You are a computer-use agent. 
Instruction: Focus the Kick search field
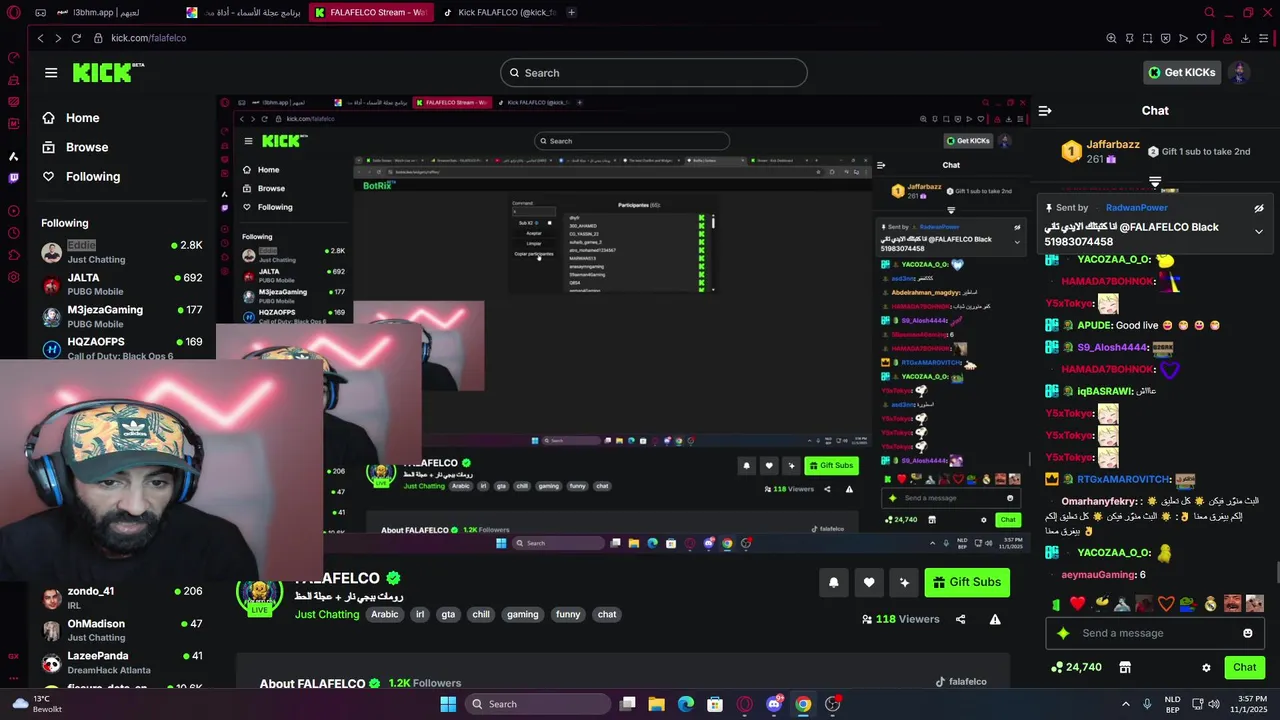click(653, 72)
